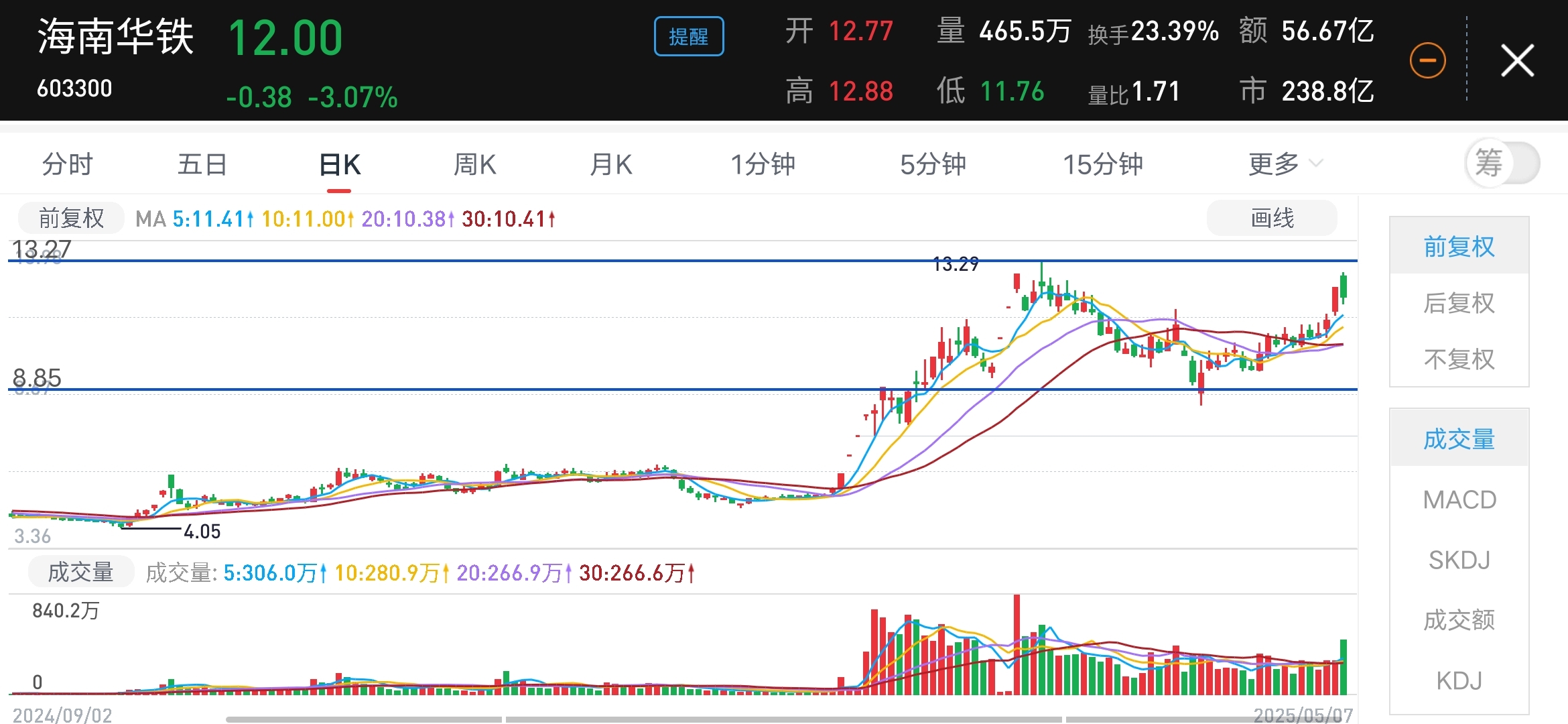Select the SKDJ indicator
Screen dimensions: 1568x724
[1459, 560]
